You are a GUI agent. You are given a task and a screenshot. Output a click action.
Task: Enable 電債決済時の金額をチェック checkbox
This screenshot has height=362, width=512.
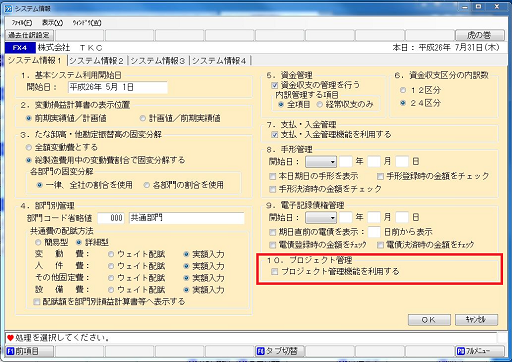coord(380,245)
